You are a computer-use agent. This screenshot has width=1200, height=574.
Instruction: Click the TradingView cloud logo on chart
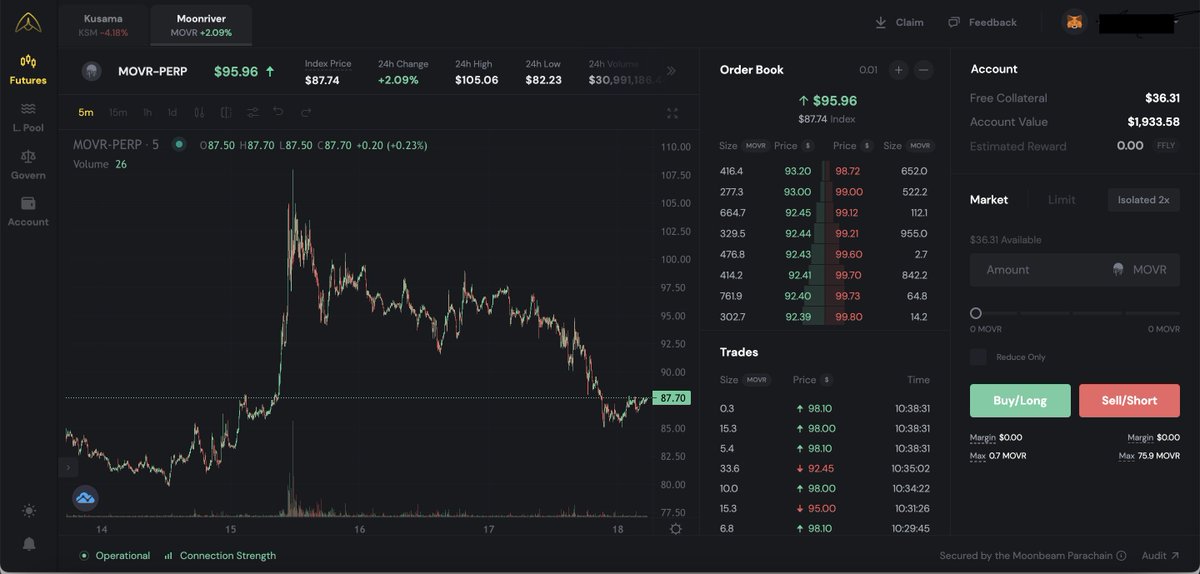(x=85, y=497)
